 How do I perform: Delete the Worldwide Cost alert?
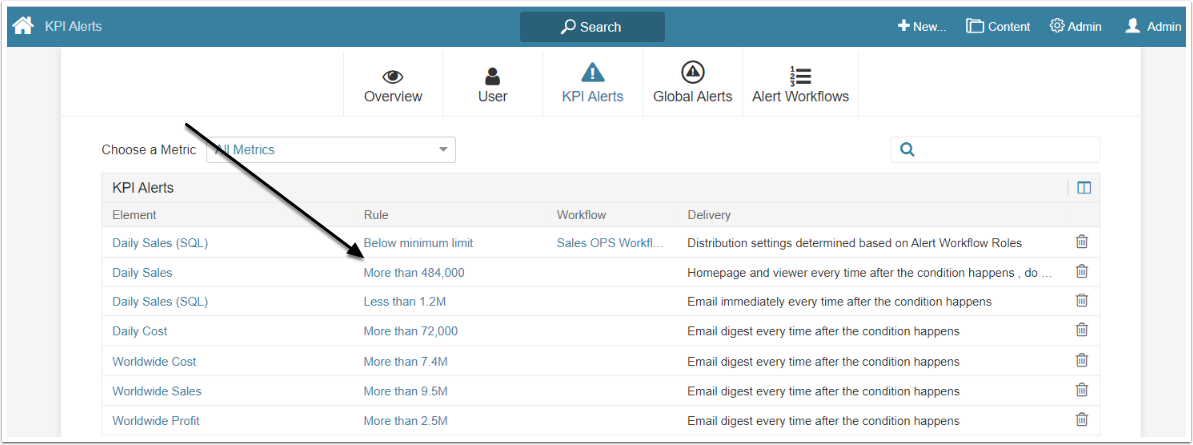tap(1081, 361)
